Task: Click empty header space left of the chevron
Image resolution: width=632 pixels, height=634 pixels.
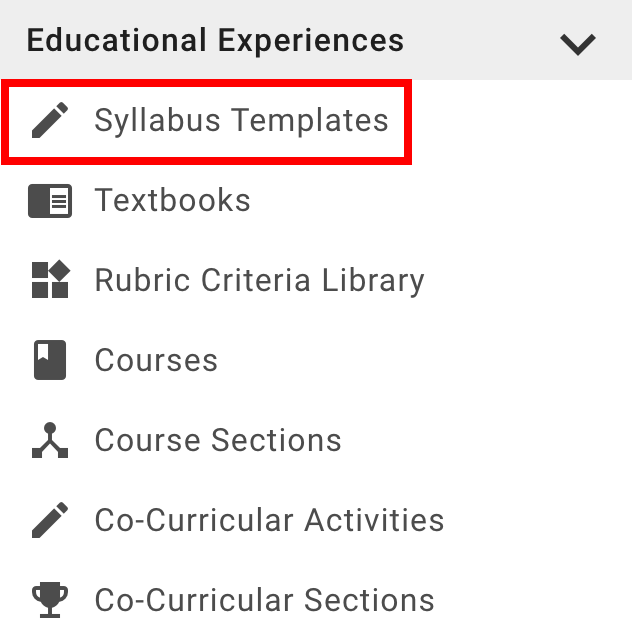Action: (480, 41)
